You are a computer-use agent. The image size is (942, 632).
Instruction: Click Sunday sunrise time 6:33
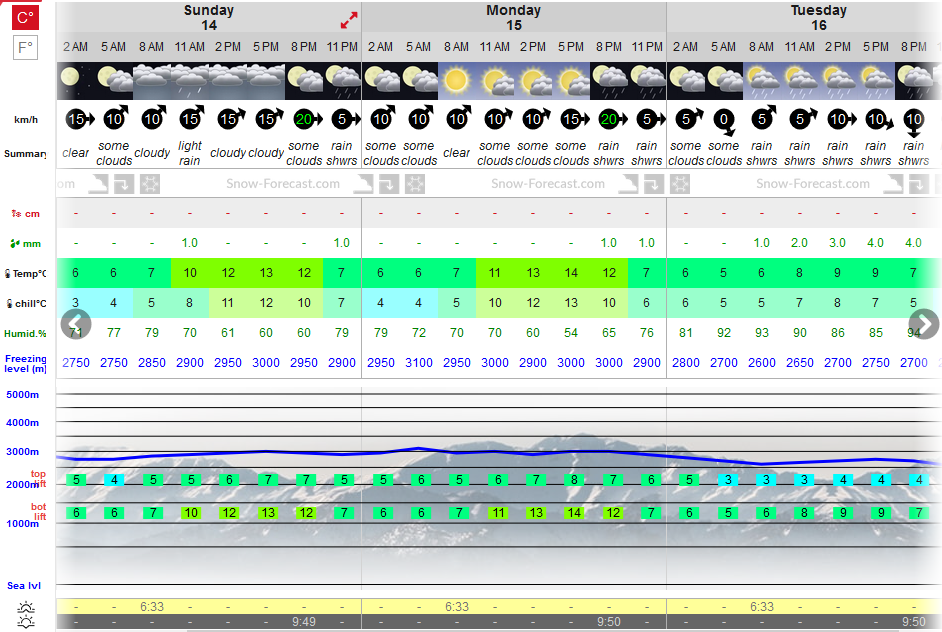coord(152,607)
